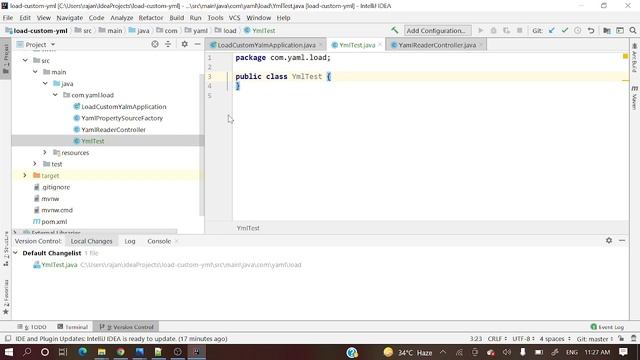The width and height of the screenshot is (640, 360).
Task: Click the tool window quick access icon in status bar
Action: click(8, 338)
